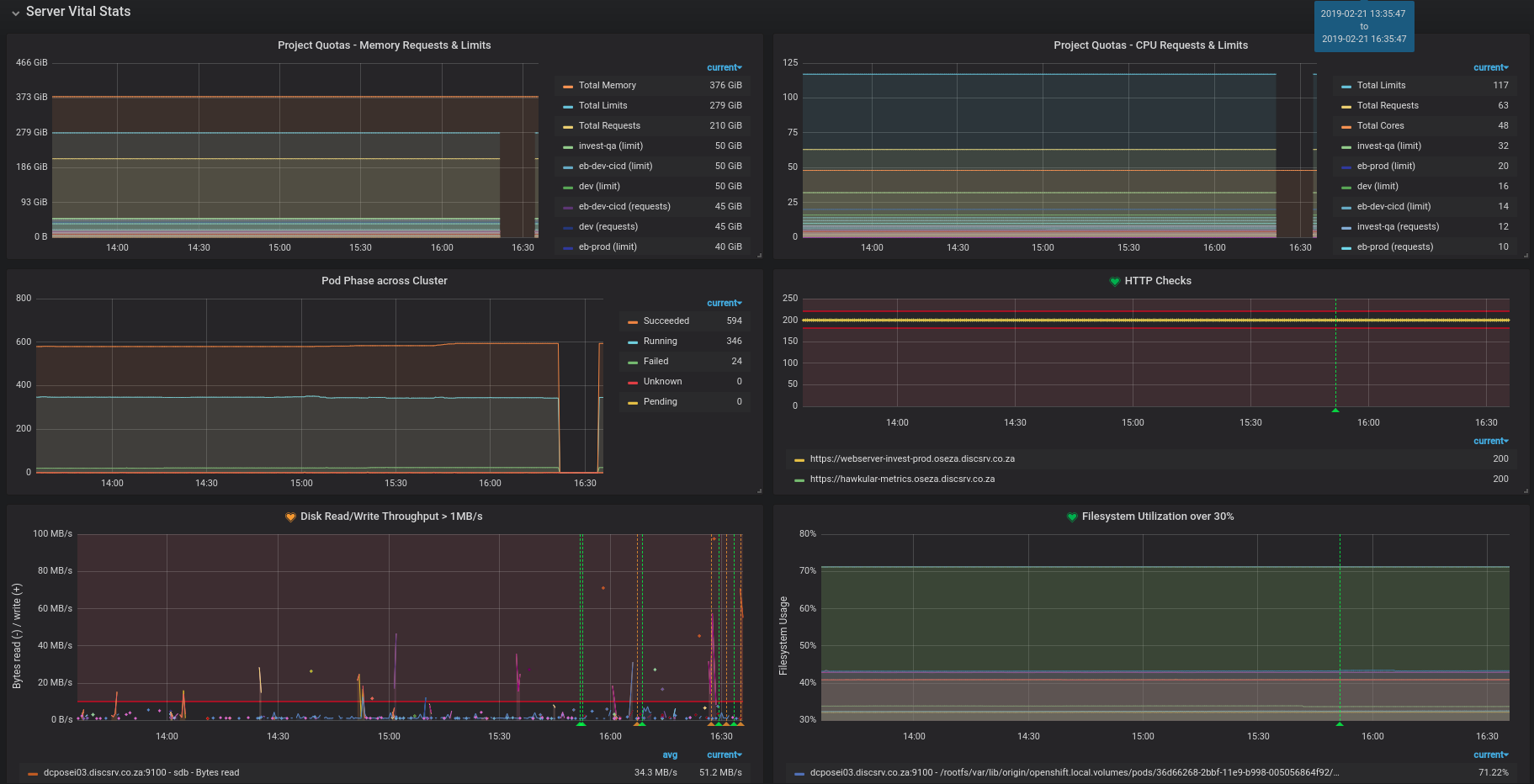Sort disk throughput legend by avg column
This screenshot has width=1534, height=784.
(670, 755)
